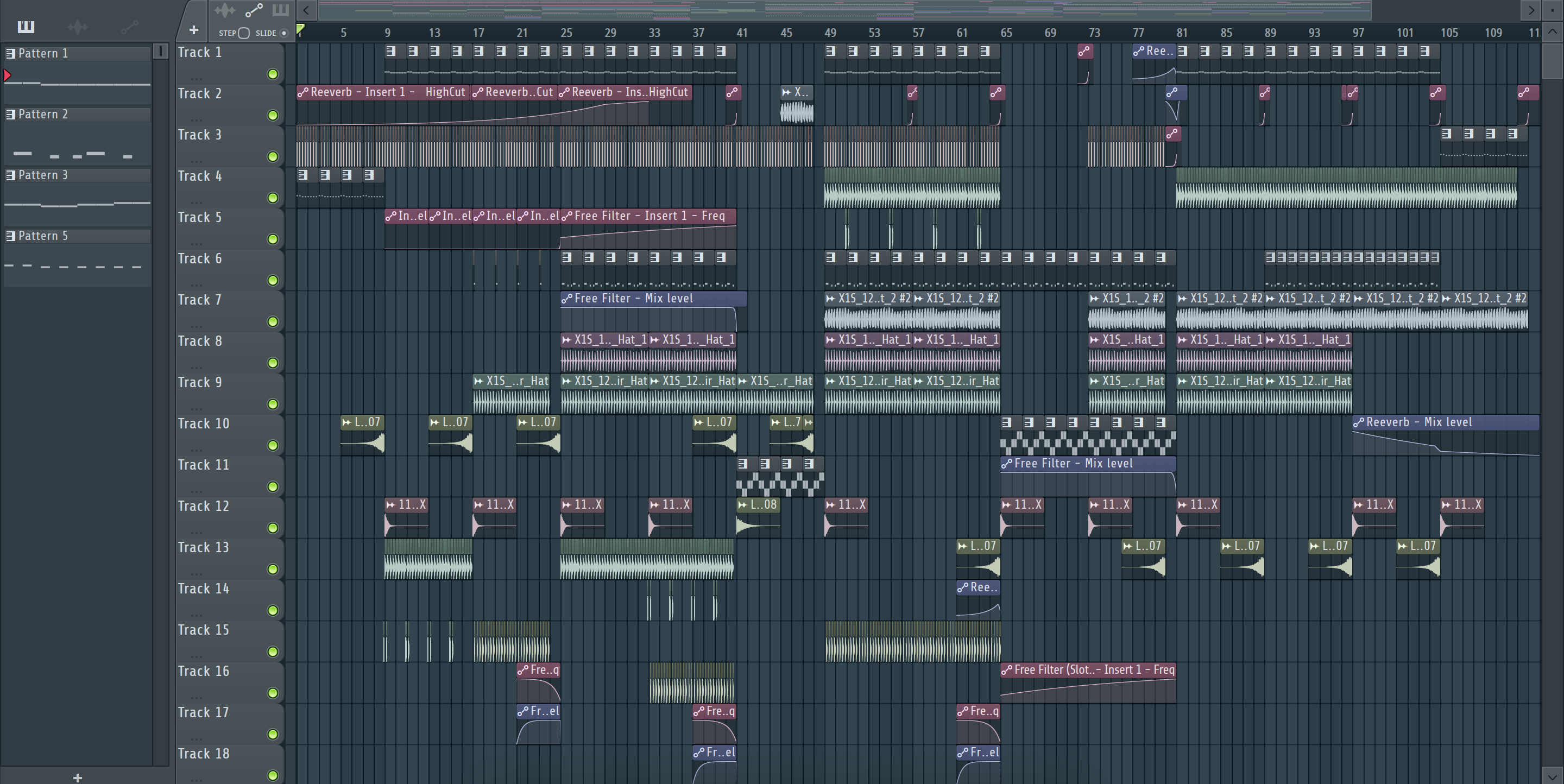Screen dimensions: 1564x784
Task: Click the Track 16 name header
Action: coord(204,671)
